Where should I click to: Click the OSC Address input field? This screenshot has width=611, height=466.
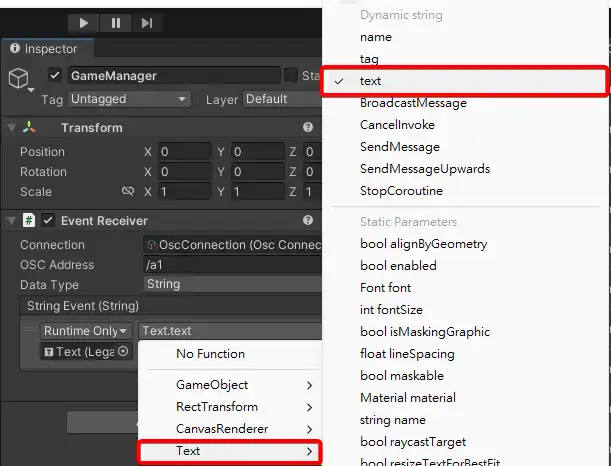click(230, 265)
